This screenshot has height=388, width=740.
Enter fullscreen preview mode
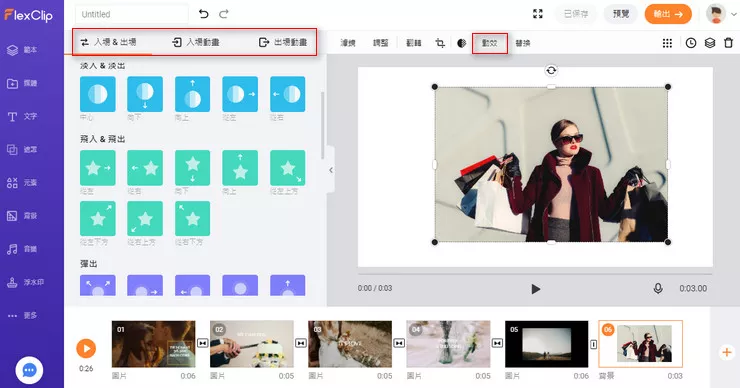pyautogui.click(x=538, y=14)
